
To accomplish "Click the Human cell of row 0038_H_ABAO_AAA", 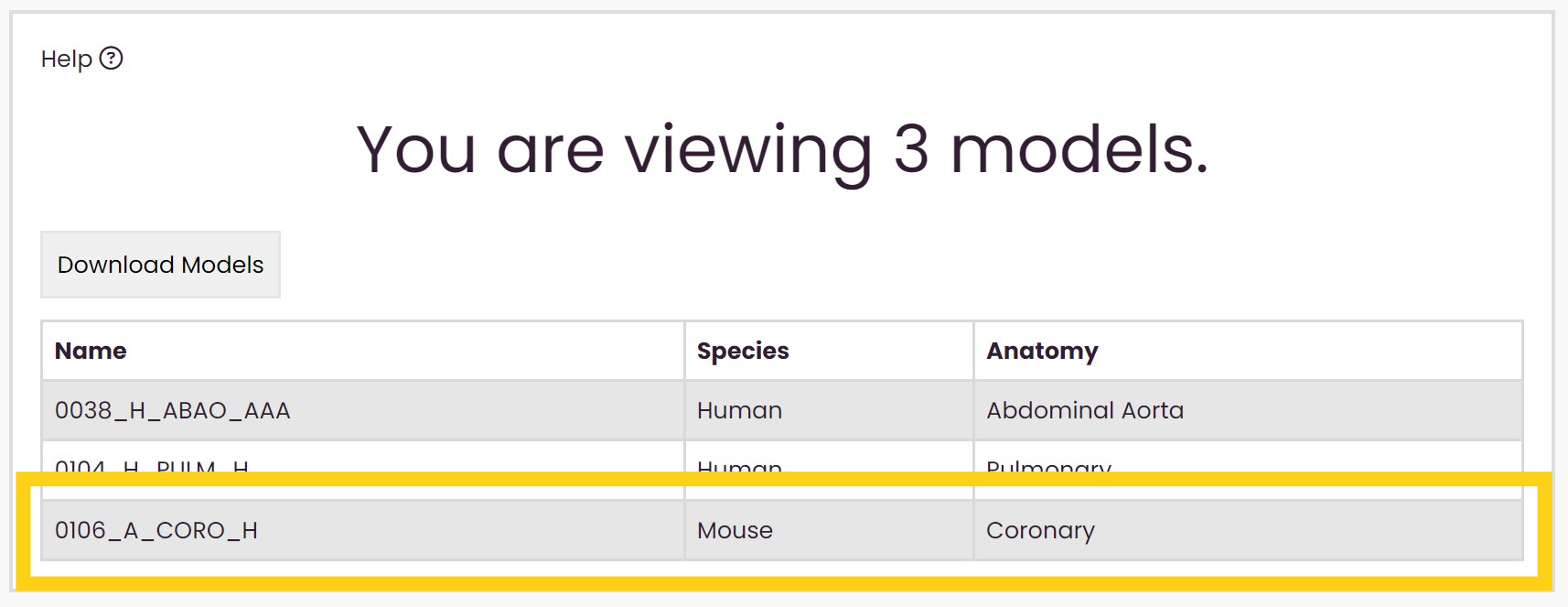I will [829, 410].
